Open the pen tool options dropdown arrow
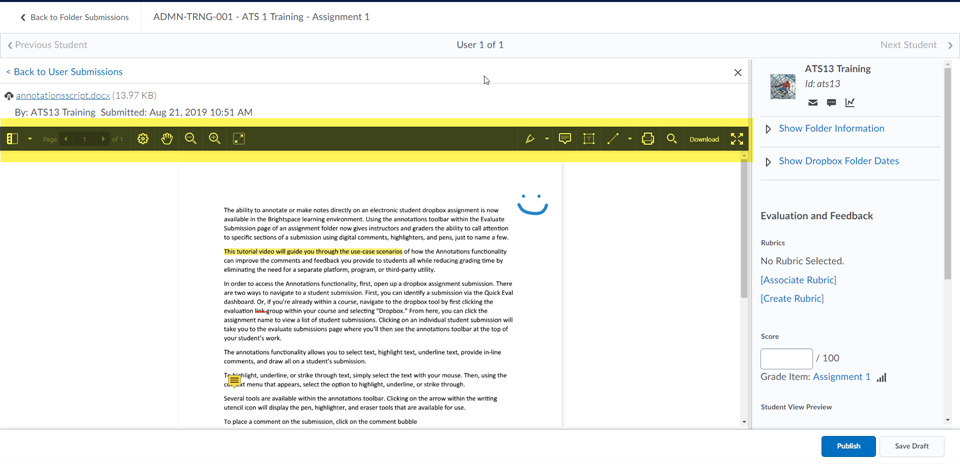 pyautogui.click(x=546, y=139)
